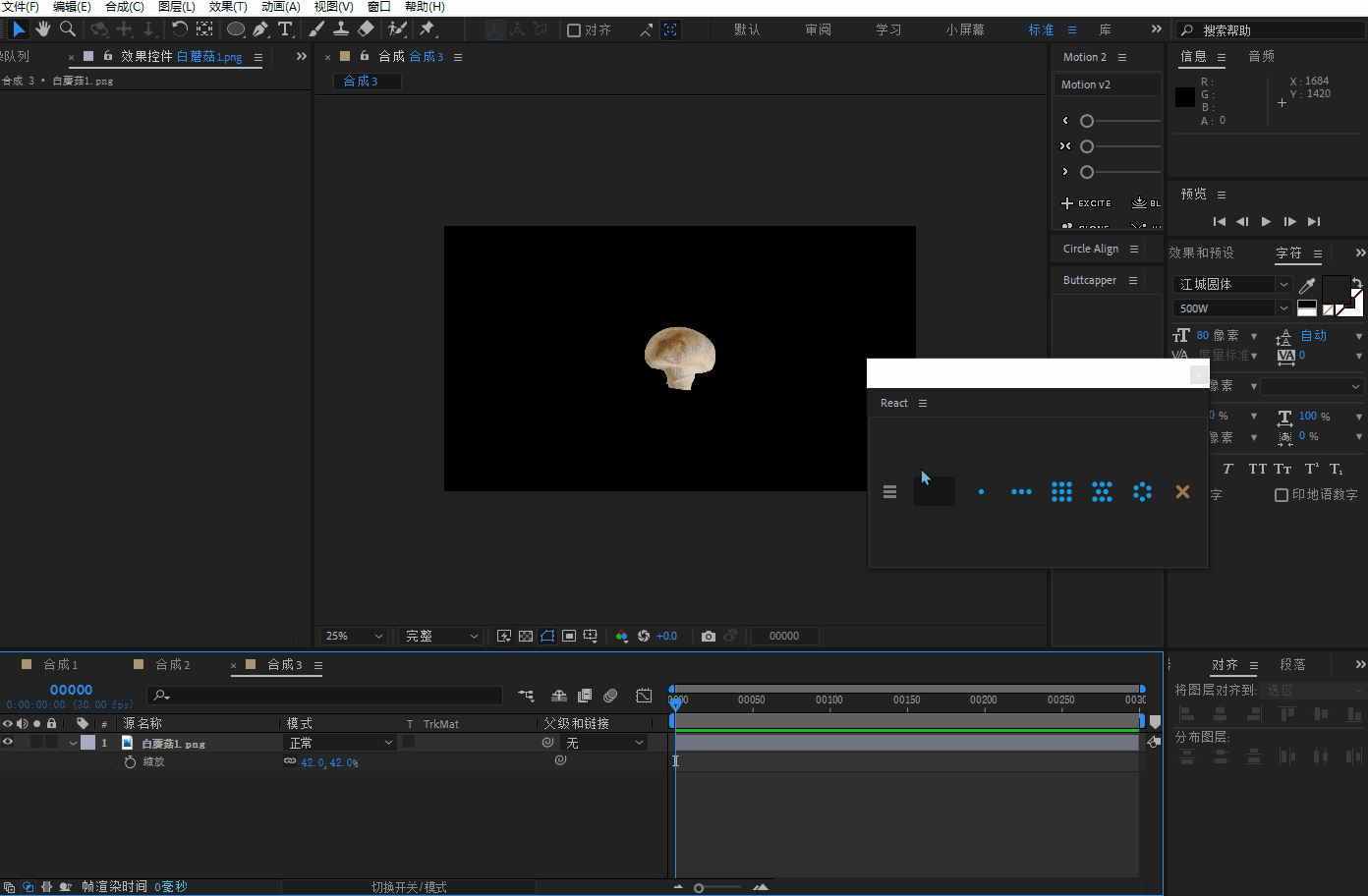The image size is (1368, 896).
Task: Select the Clone Stamp tool
Action: click(341, 29)
